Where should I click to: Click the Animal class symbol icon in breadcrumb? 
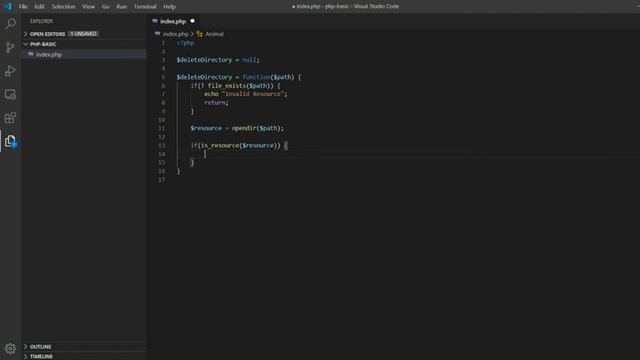click(x=200, y=34)
